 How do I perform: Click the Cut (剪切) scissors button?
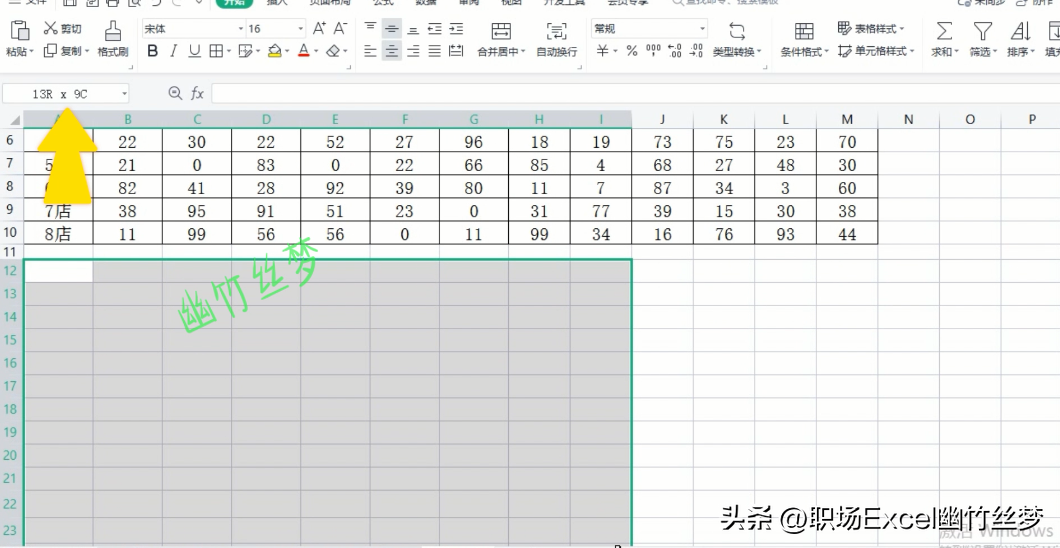click(62, 28)
